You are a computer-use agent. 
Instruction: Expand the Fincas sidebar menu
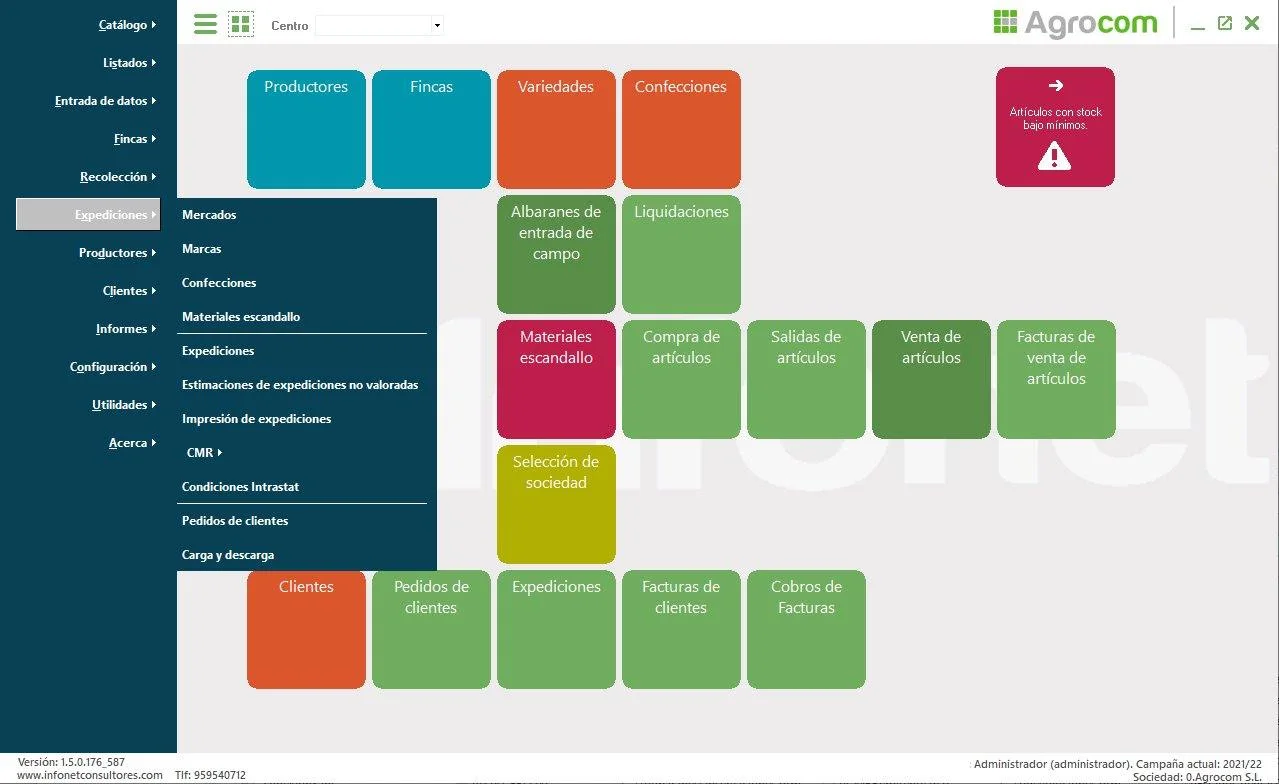(x=136, y=139)
